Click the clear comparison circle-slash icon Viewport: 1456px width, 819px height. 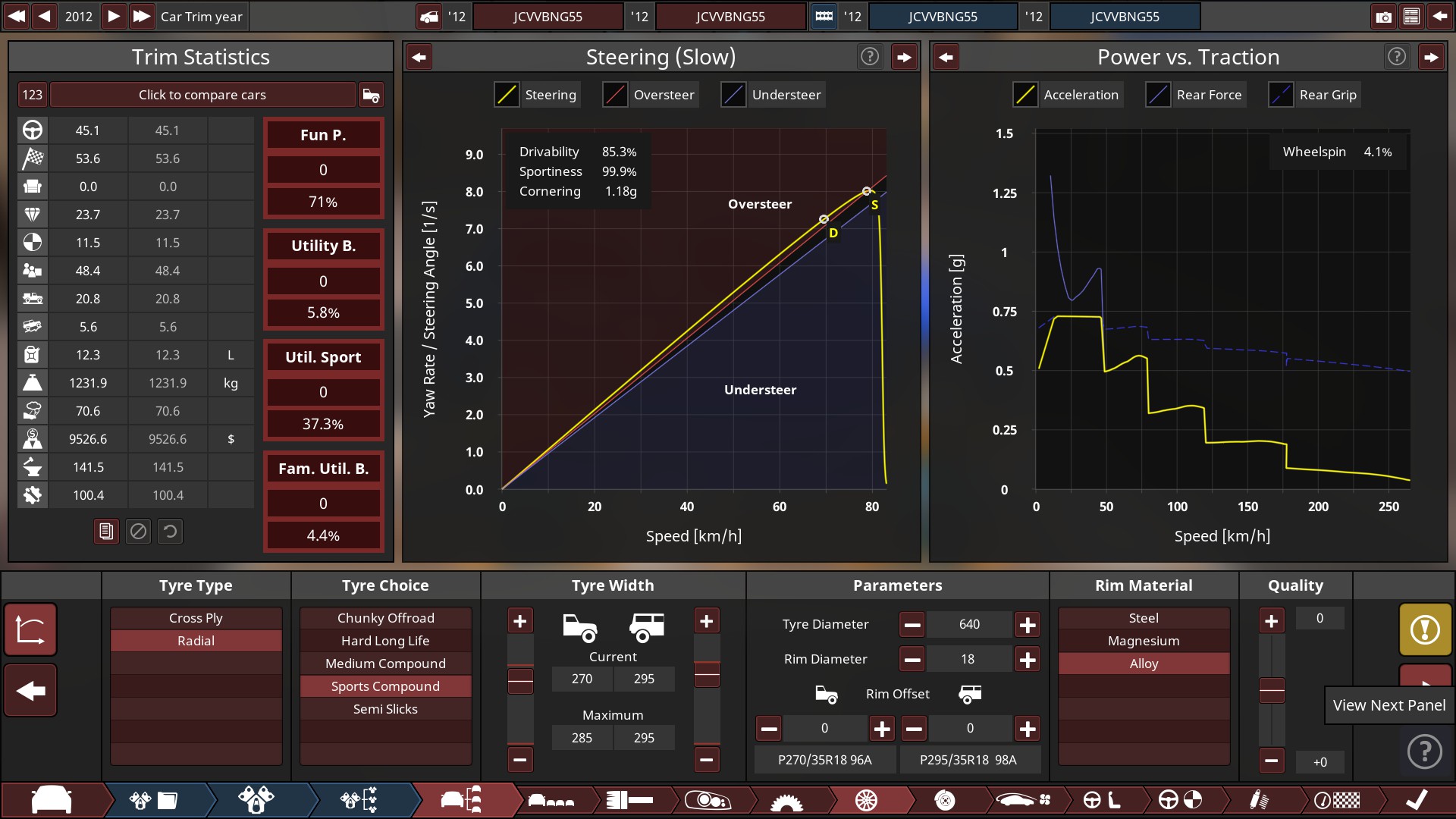pyautogui.click(x=138, y=532)
